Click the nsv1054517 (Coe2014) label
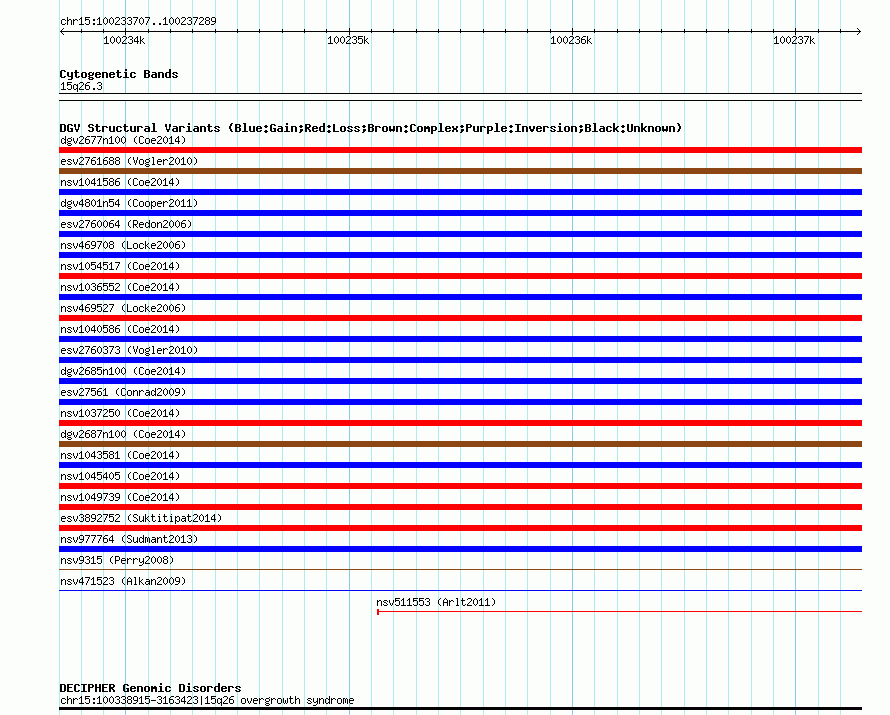This screenshot has width=890, height=715. tap(120, 266)
